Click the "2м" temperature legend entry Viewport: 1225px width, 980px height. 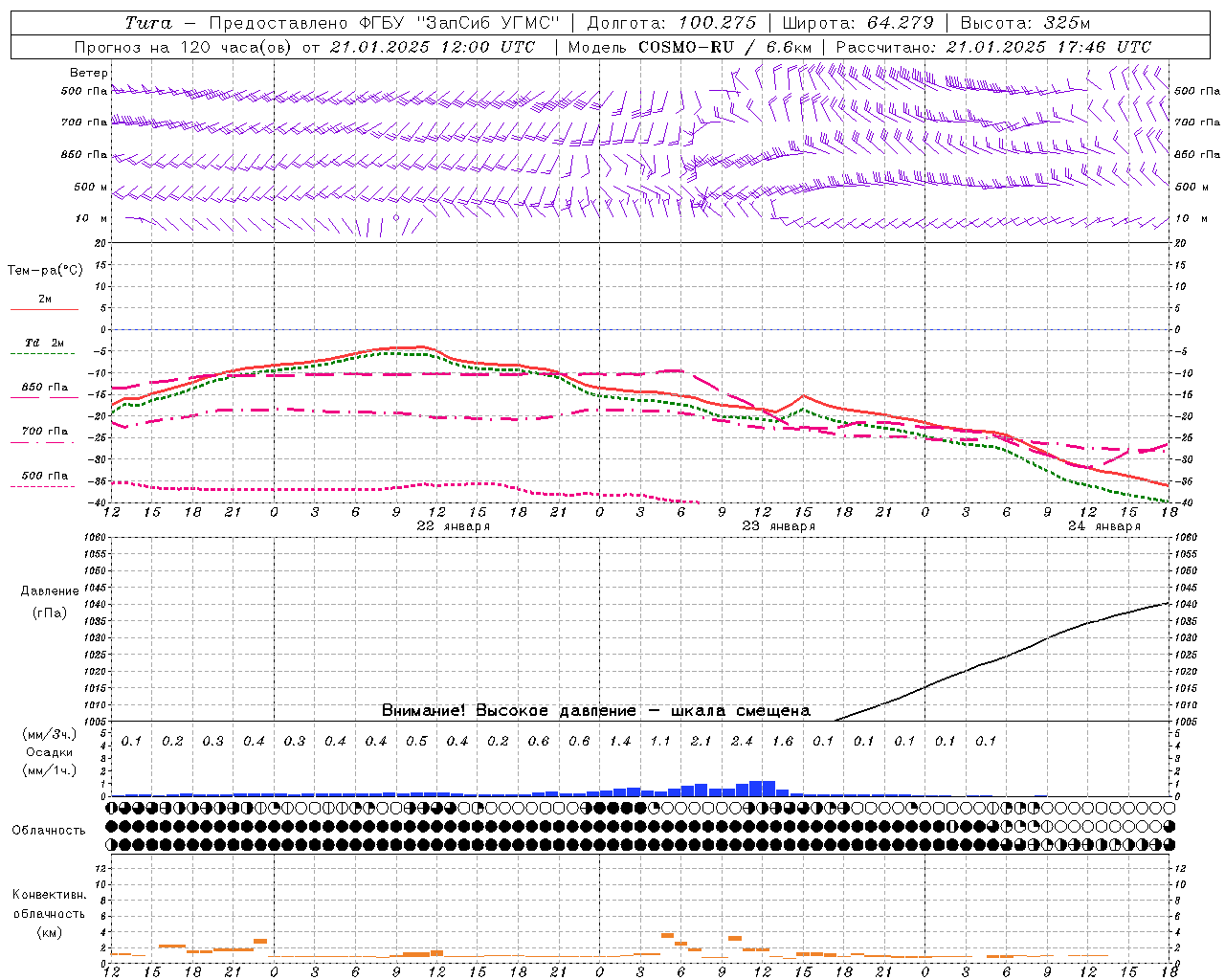[45, 300]
